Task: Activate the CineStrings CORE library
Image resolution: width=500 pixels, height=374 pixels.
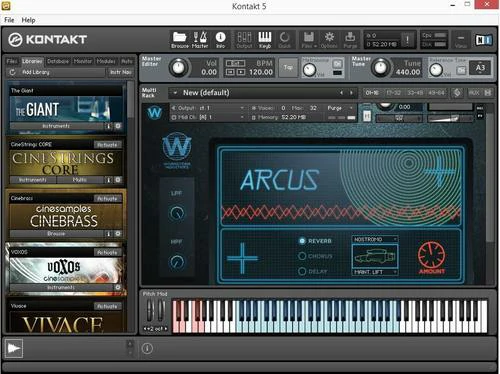Action: 107,145
